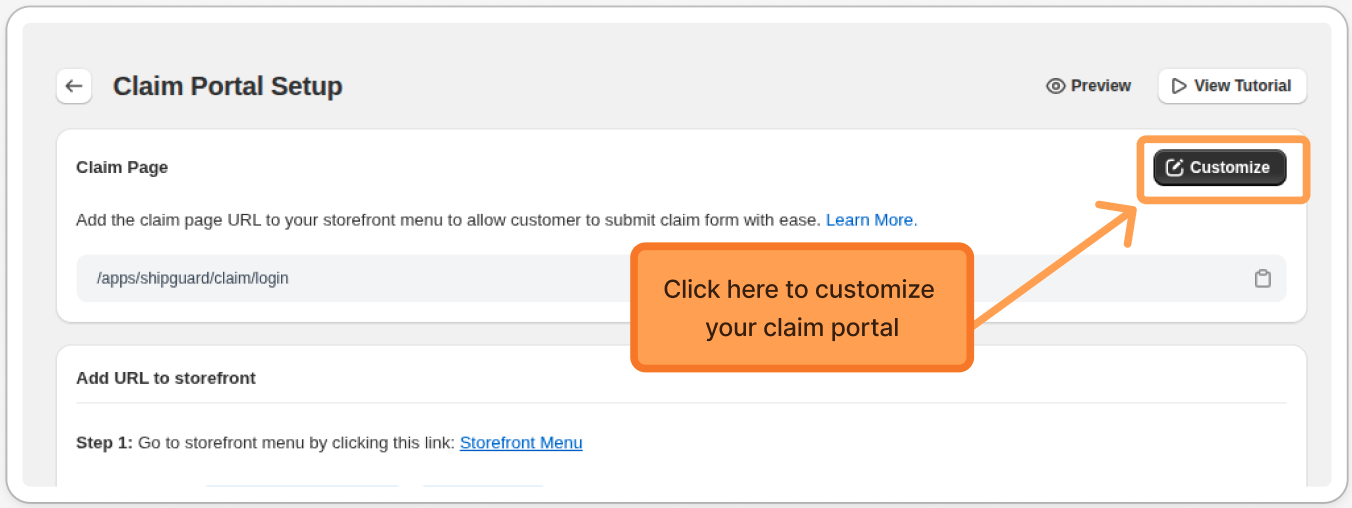Click the pencil icon in Customize button
The image size is (1352, 508).
point(1175,168)
